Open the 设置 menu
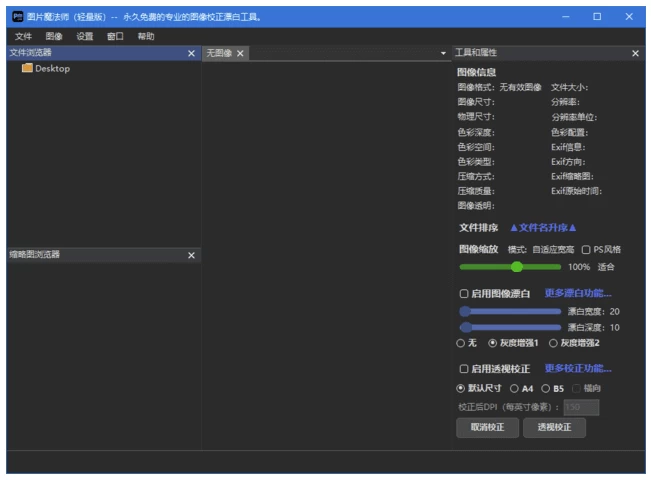This screenshot has height=480, width=651. point(85,37)
